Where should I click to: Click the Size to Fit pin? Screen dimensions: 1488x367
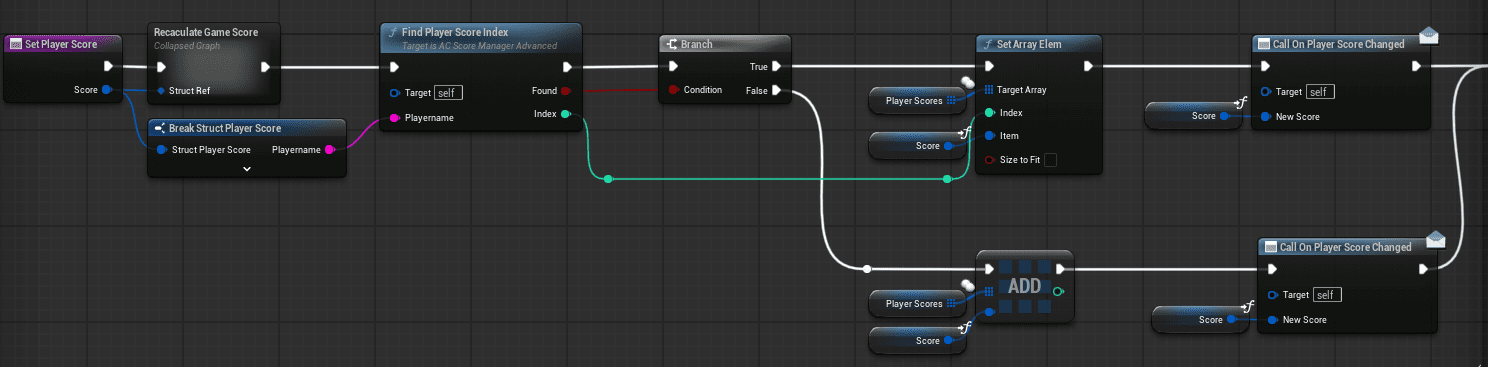pyautogui.click(x=989, y=160)
